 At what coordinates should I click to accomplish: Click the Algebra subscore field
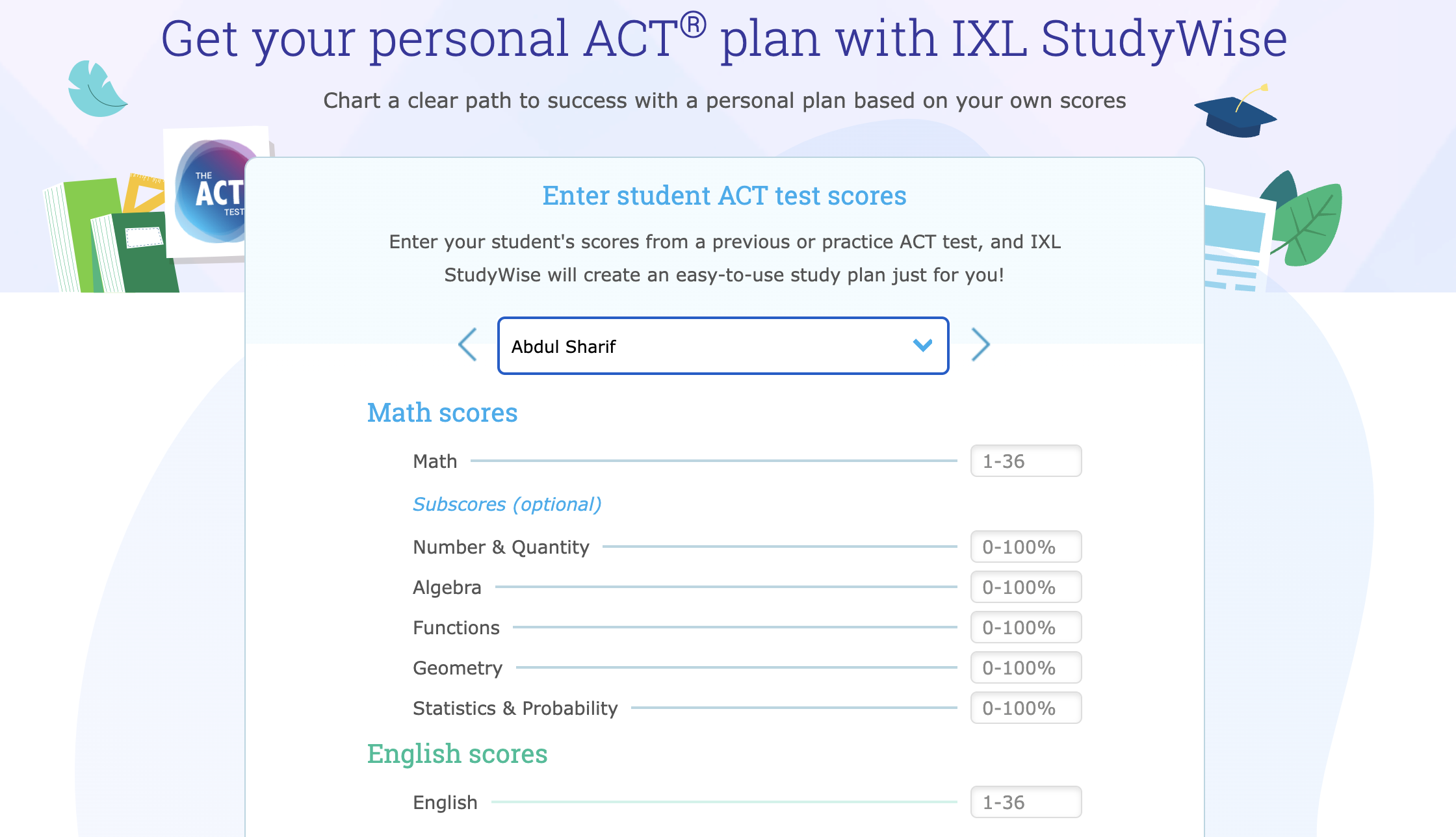(x=1026, y=587)
